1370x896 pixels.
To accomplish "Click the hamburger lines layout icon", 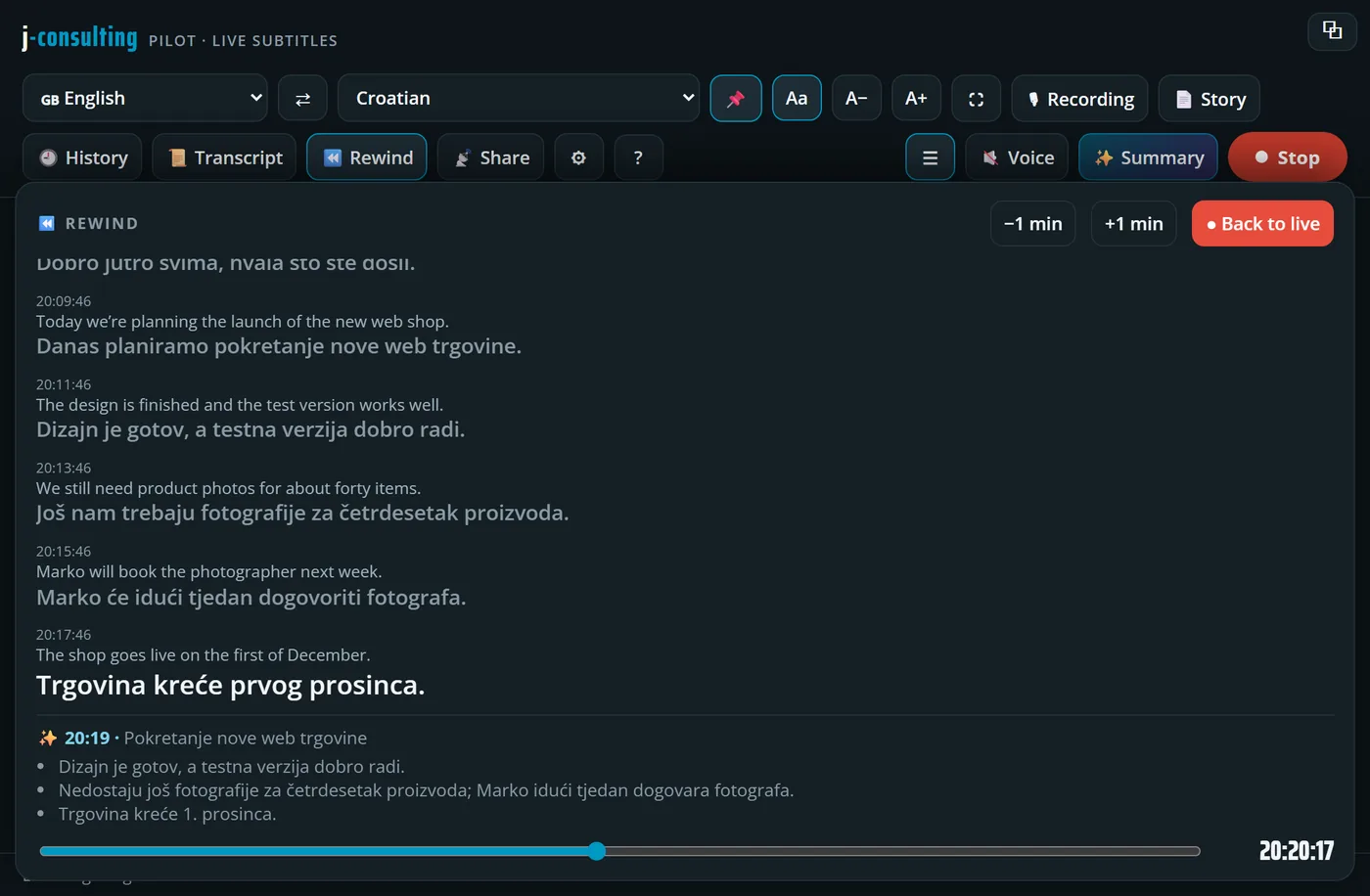I will point(930,157).
